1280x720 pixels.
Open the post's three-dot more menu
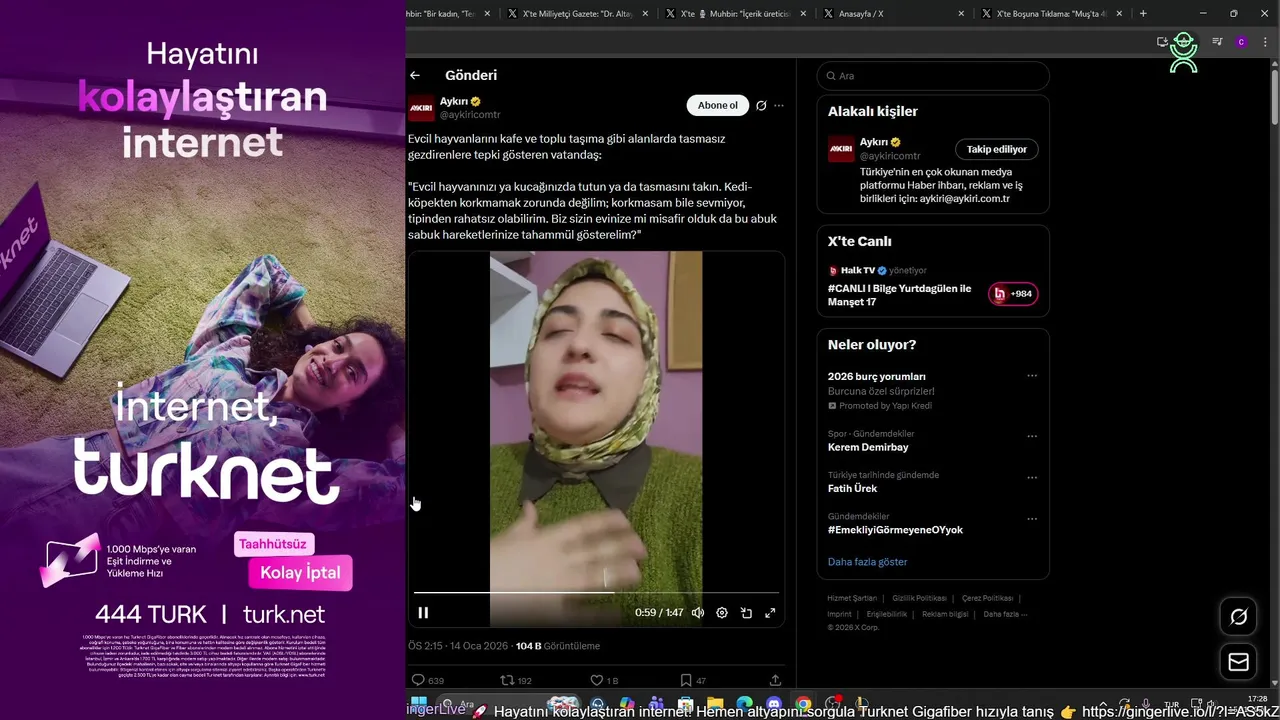point(779,105)
